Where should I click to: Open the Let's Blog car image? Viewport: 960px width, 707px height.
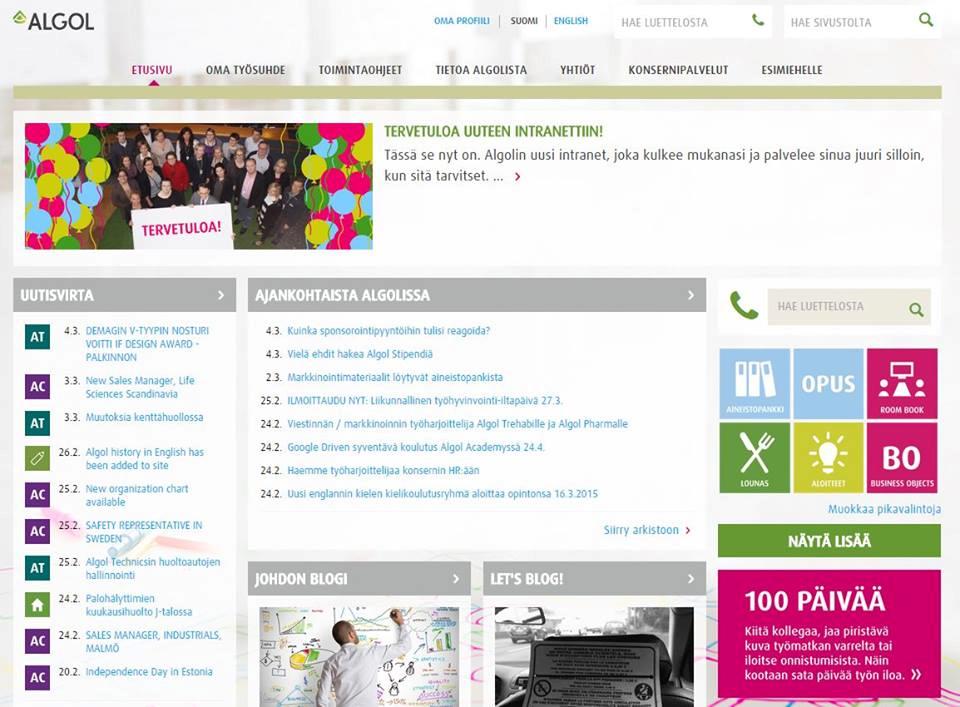(594, 657)
